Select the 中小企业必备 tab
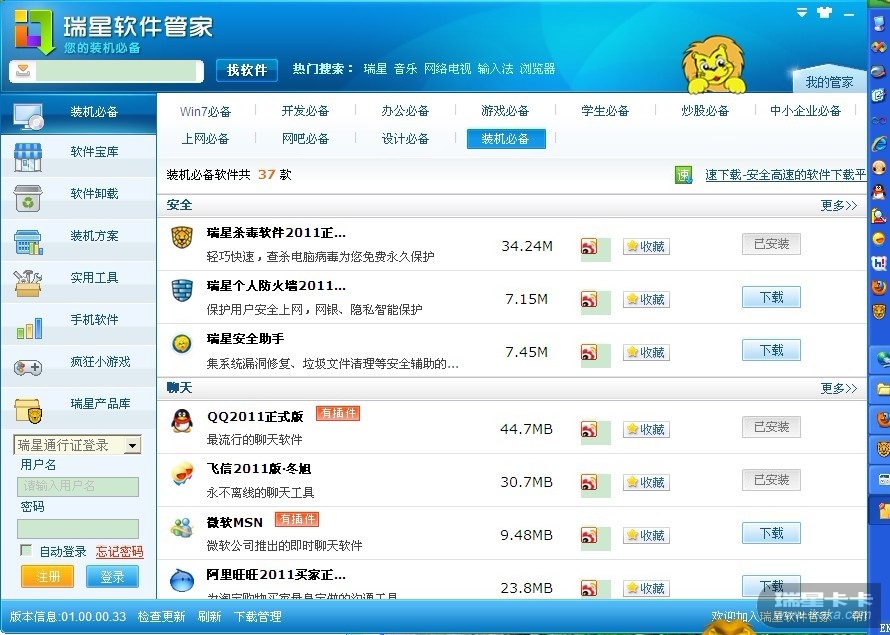 805,111
